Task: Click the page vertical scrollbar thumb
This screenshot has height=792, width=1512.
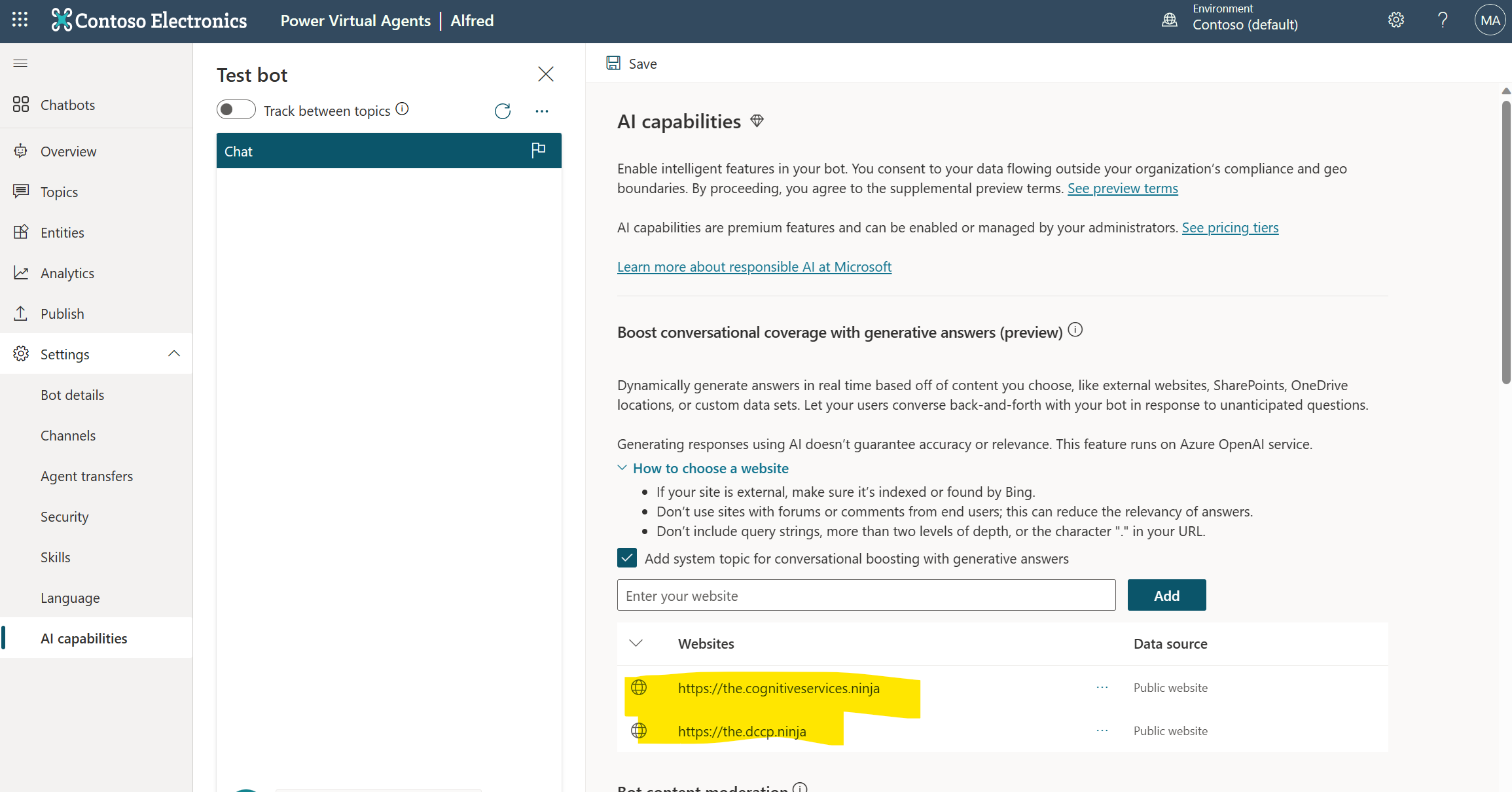Action: [1506, 242]
